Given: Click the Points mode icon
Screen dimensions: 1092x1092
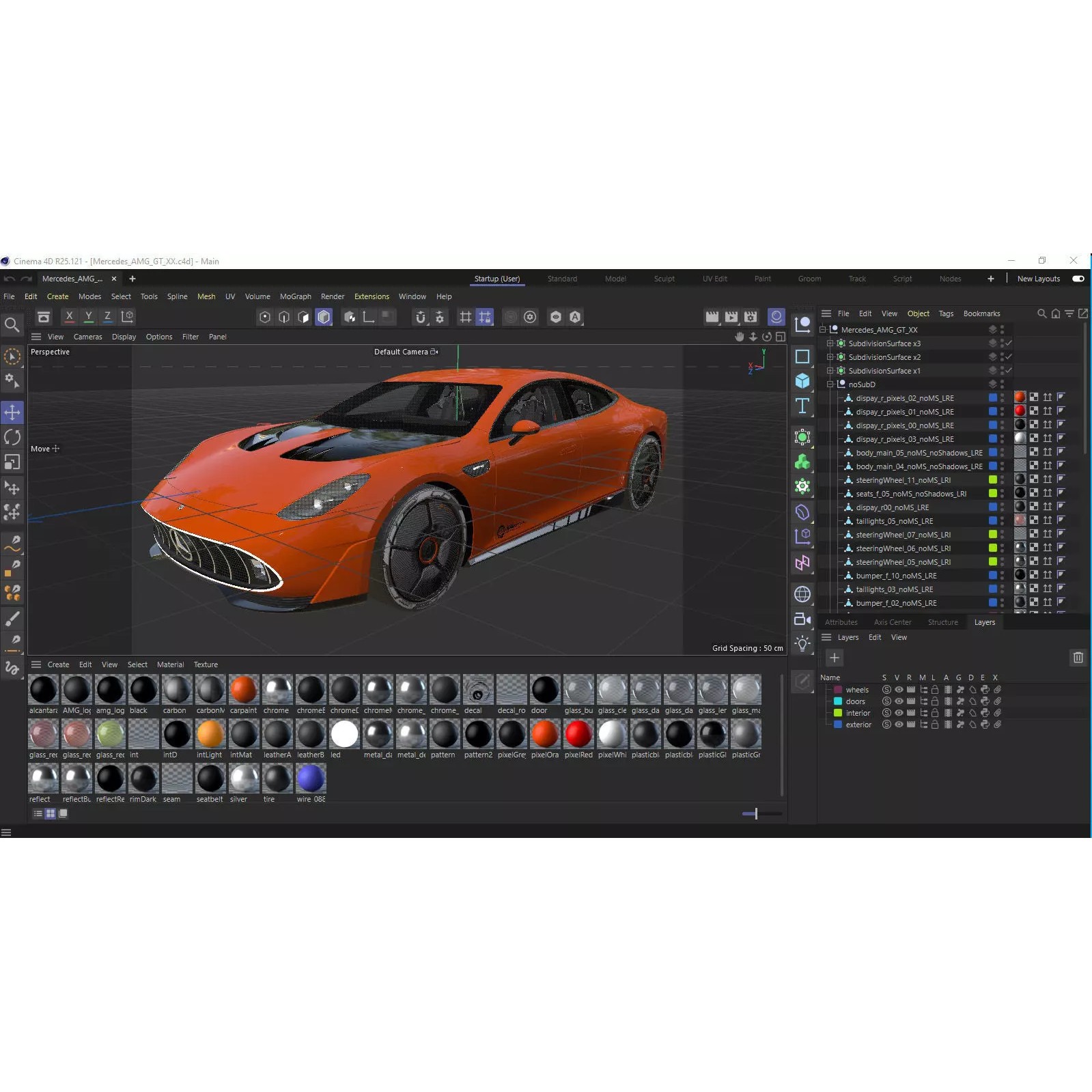Looking at the screenshot, I should 265,317.
